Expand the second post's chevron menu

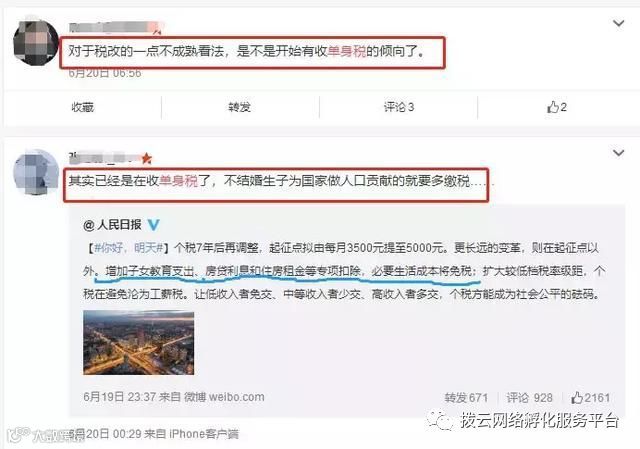[x=619, y=153]
